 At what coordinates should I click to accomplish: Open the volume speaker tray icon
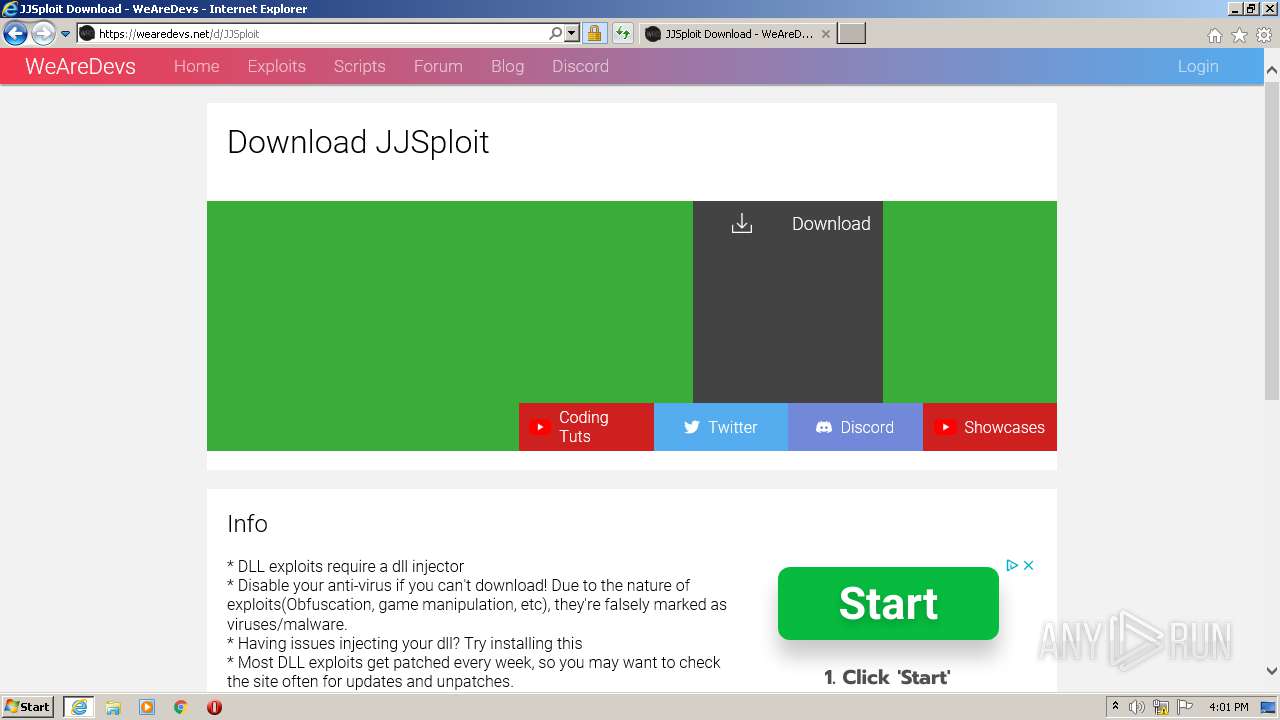1137,707
